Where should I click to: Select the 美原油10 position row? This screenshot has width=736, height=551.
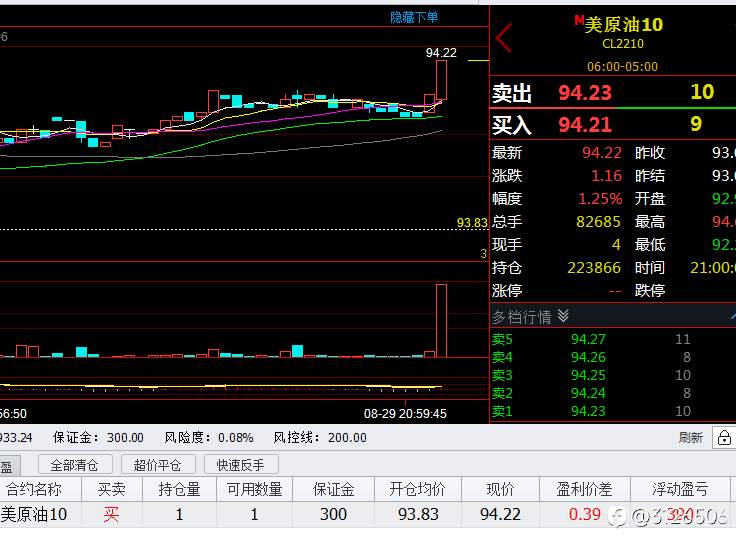click(365, 514)
